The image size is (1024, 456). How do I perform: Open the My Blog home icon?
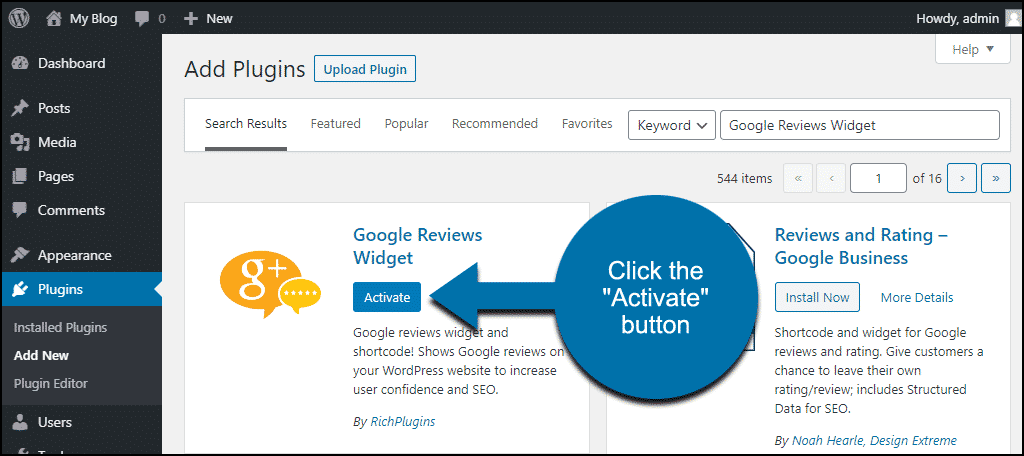[55, 19]
